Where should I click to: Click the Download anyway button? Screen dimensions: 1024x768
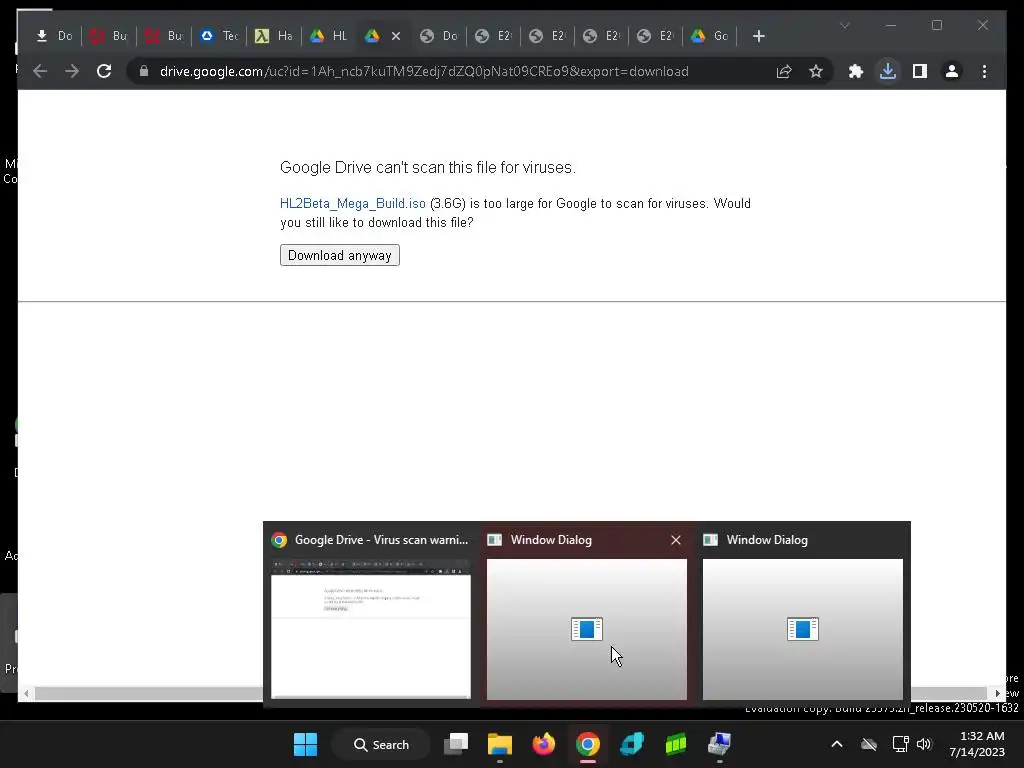[x=340, y=255]
